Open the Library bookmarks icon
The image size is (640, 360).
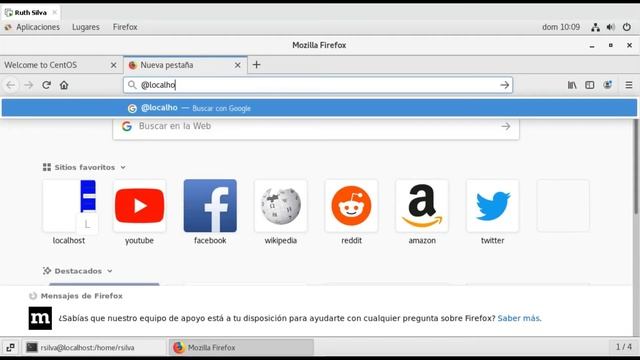click(x=572, y=85)
